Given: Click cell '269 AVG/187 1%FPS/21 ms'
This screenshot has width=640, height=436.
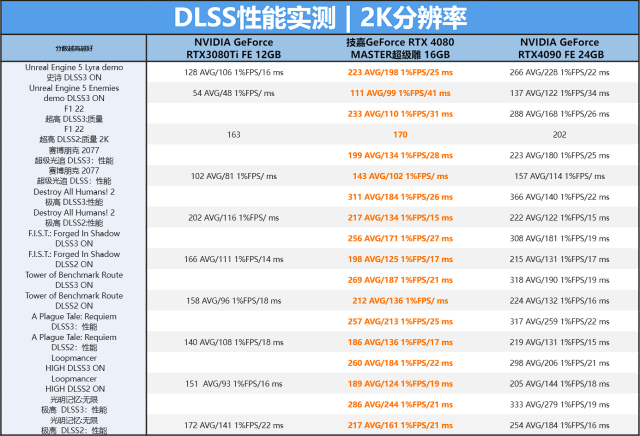Looking at the screenshot, I should coord(400,280).
